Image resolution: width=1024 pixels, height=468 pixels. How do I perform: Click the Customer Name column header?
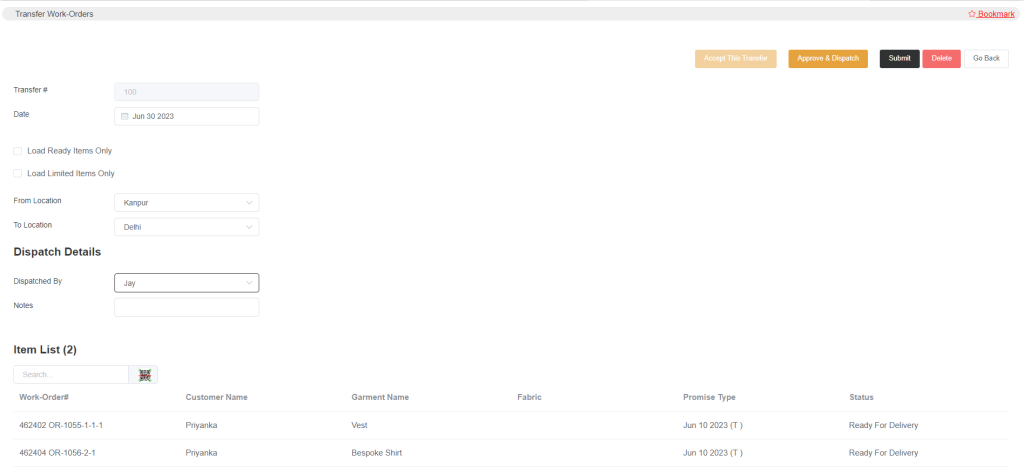click(x=217, y=398)
